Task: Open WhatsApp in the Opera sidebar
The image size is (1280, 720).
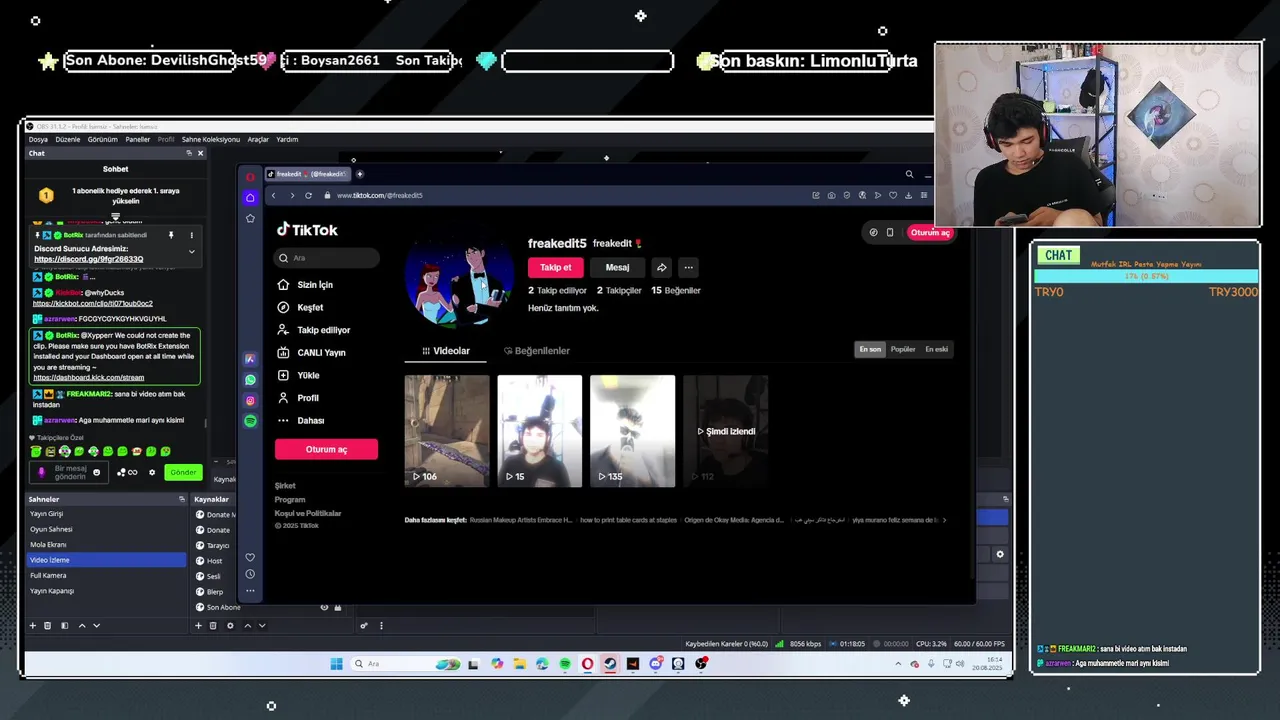Action: click(x=250, y=380)
